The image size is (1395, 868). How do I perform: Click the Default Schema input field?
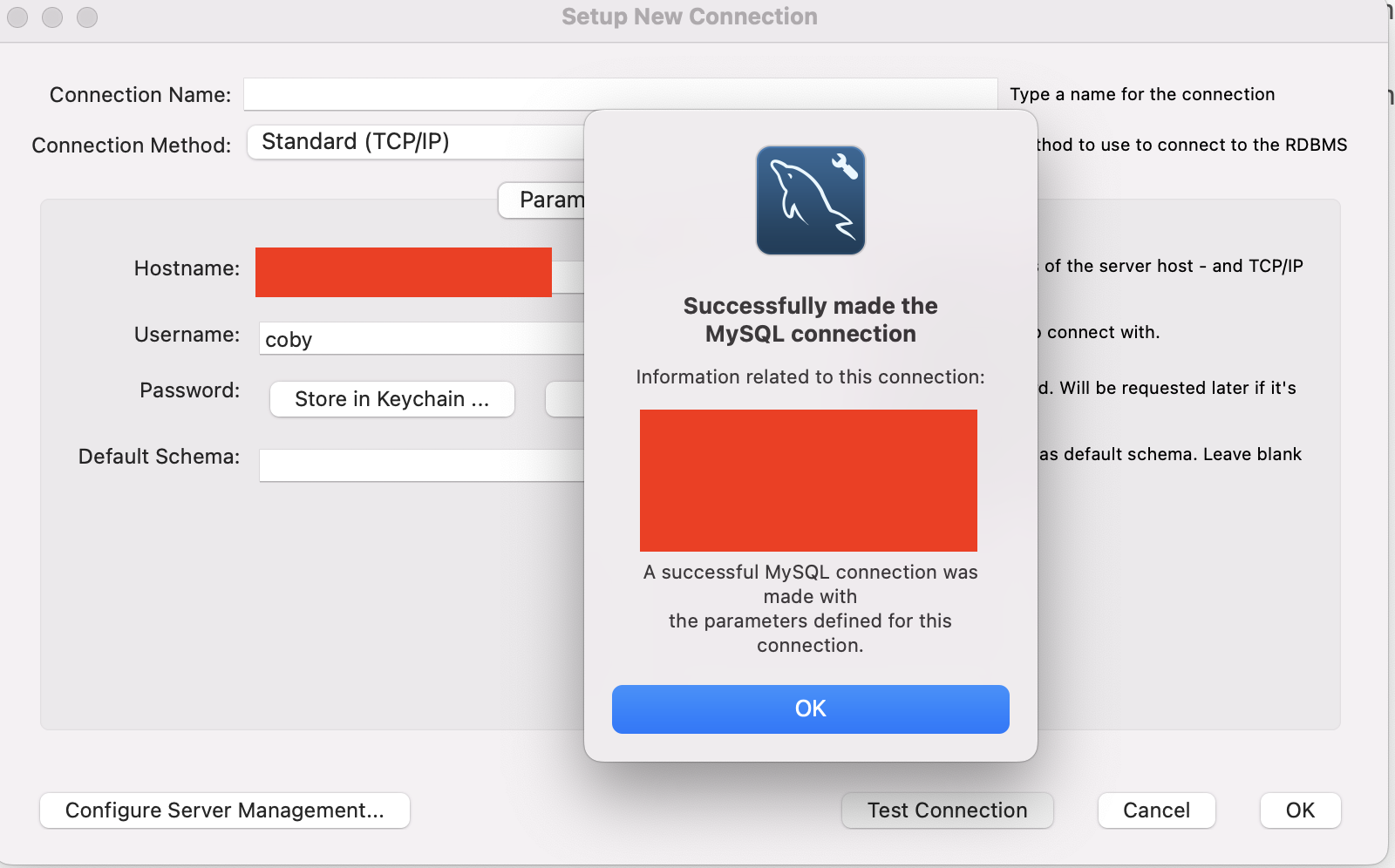(x=421, y=465)
